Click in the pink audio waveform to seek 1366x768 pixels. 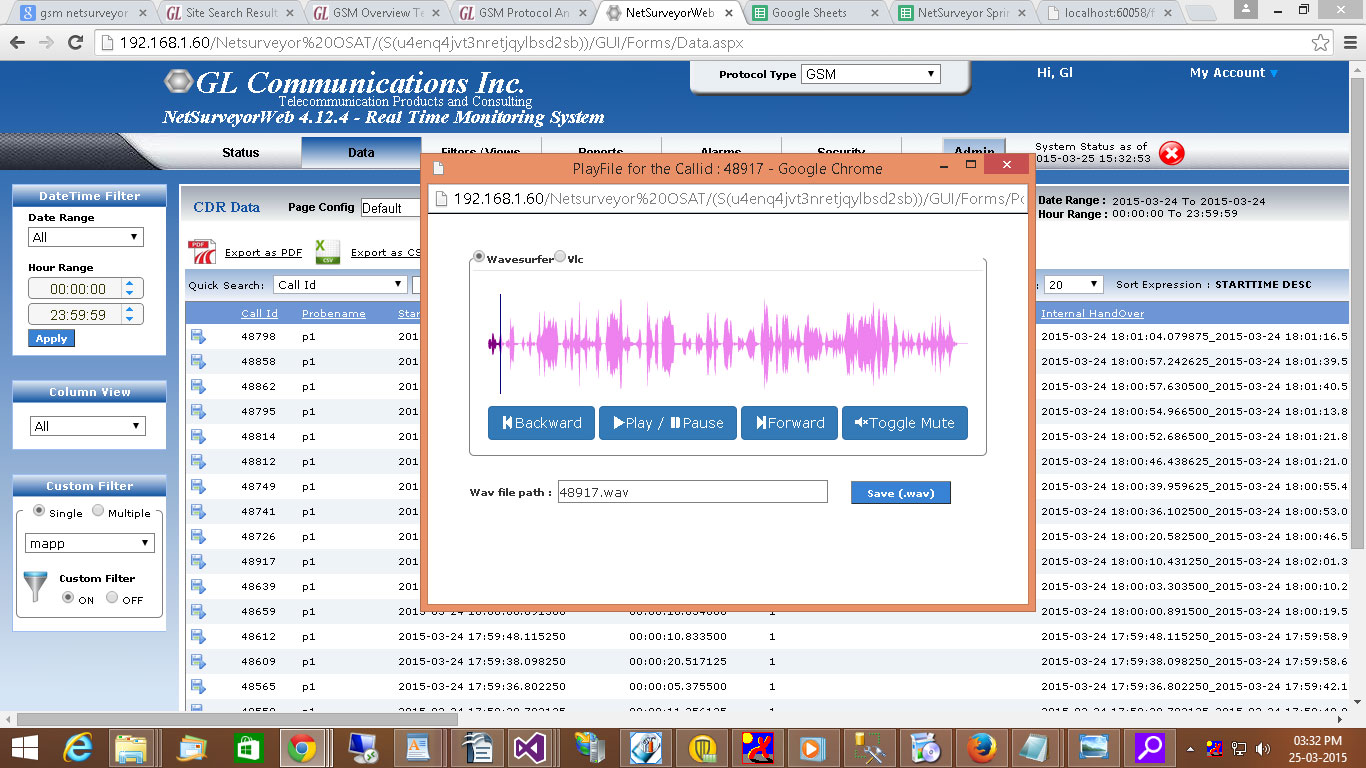[730, 343]
